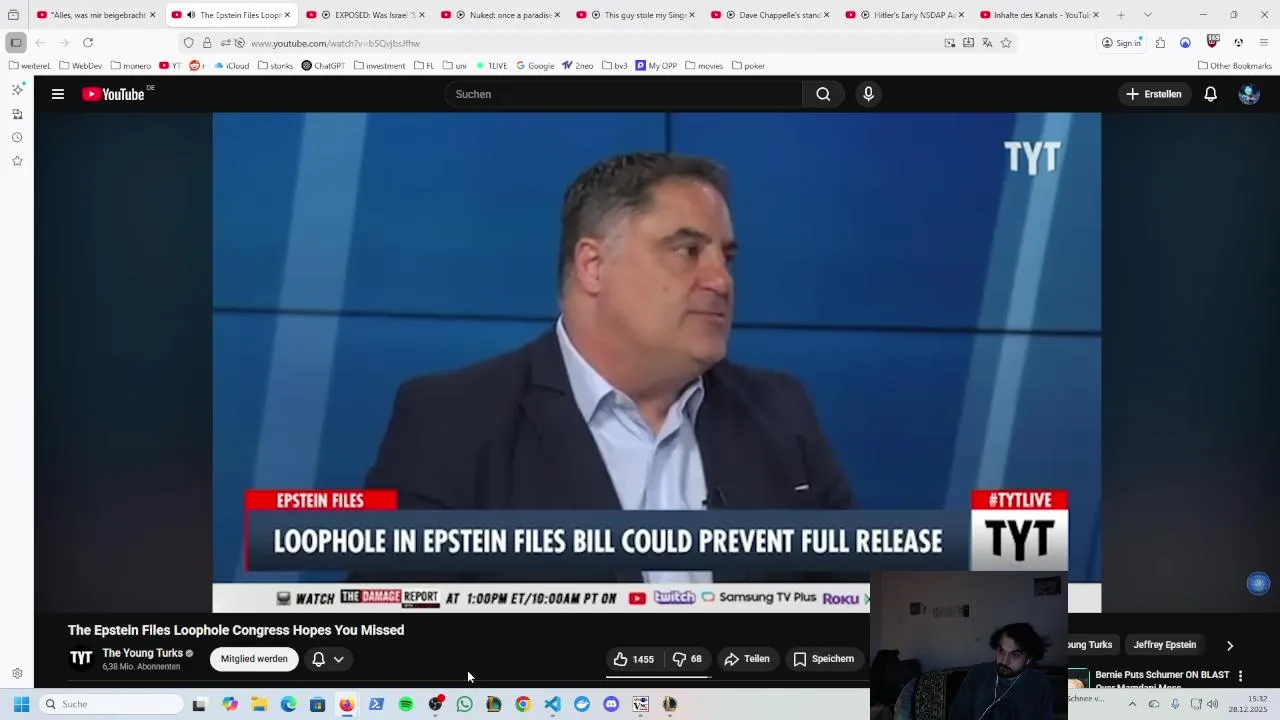
Task: Click Mitglied werden to join channel
Action: click(x=254, y=659)
